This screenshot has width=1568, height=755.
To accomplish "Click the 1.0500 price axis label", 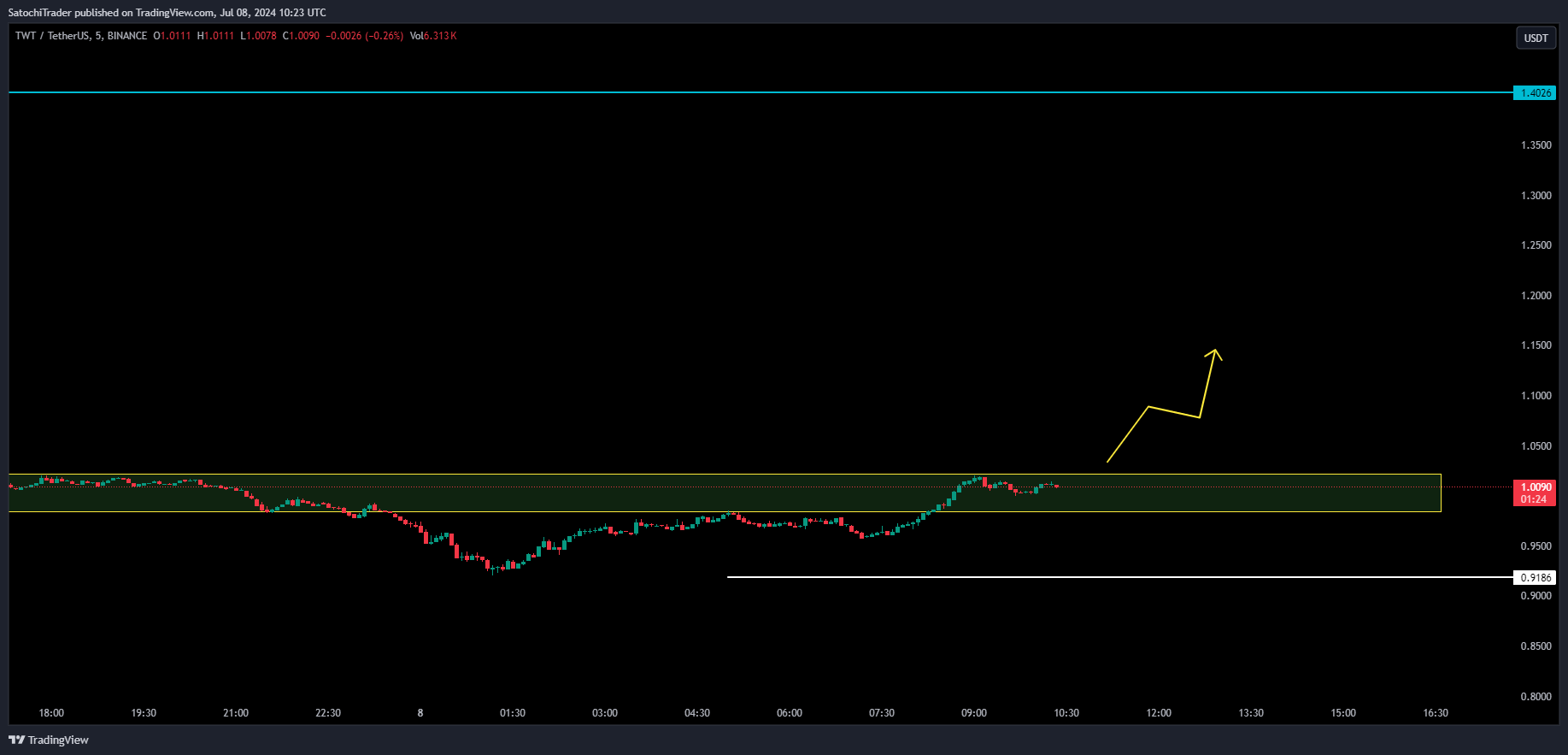I will [x=1536, y=446].
